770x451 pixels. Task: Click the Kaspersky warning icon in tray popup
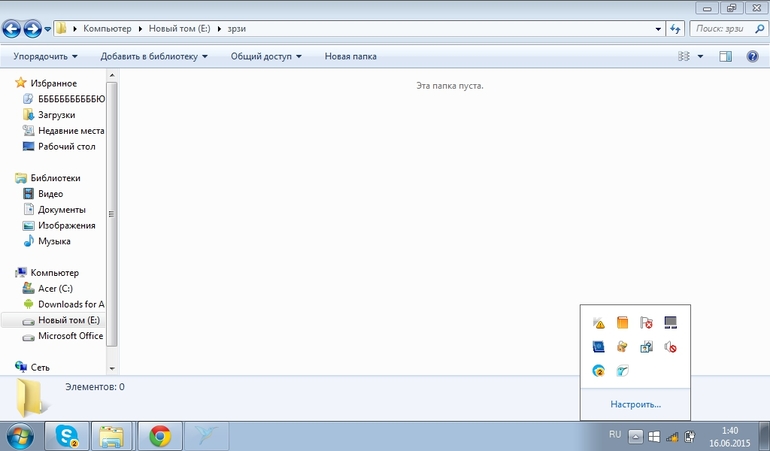pyautogui.click(x=598, y=322)
